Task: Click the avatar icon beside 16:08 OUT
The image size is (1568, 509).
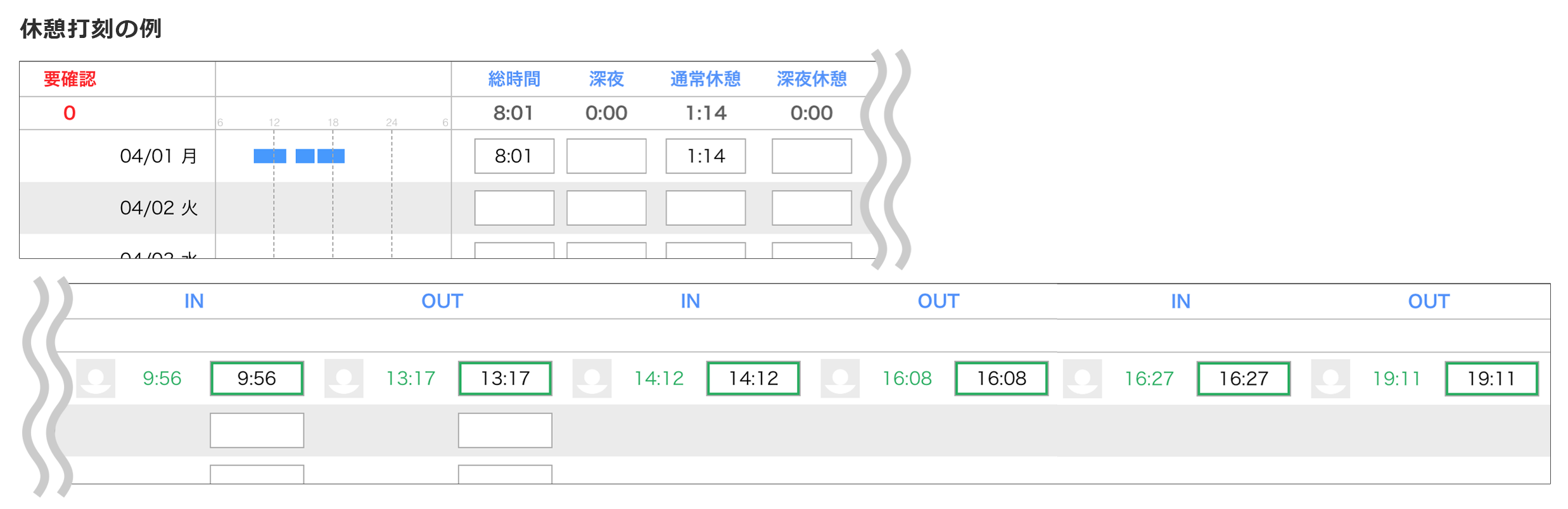Action: pyautogui.click(x=840, y=379)
